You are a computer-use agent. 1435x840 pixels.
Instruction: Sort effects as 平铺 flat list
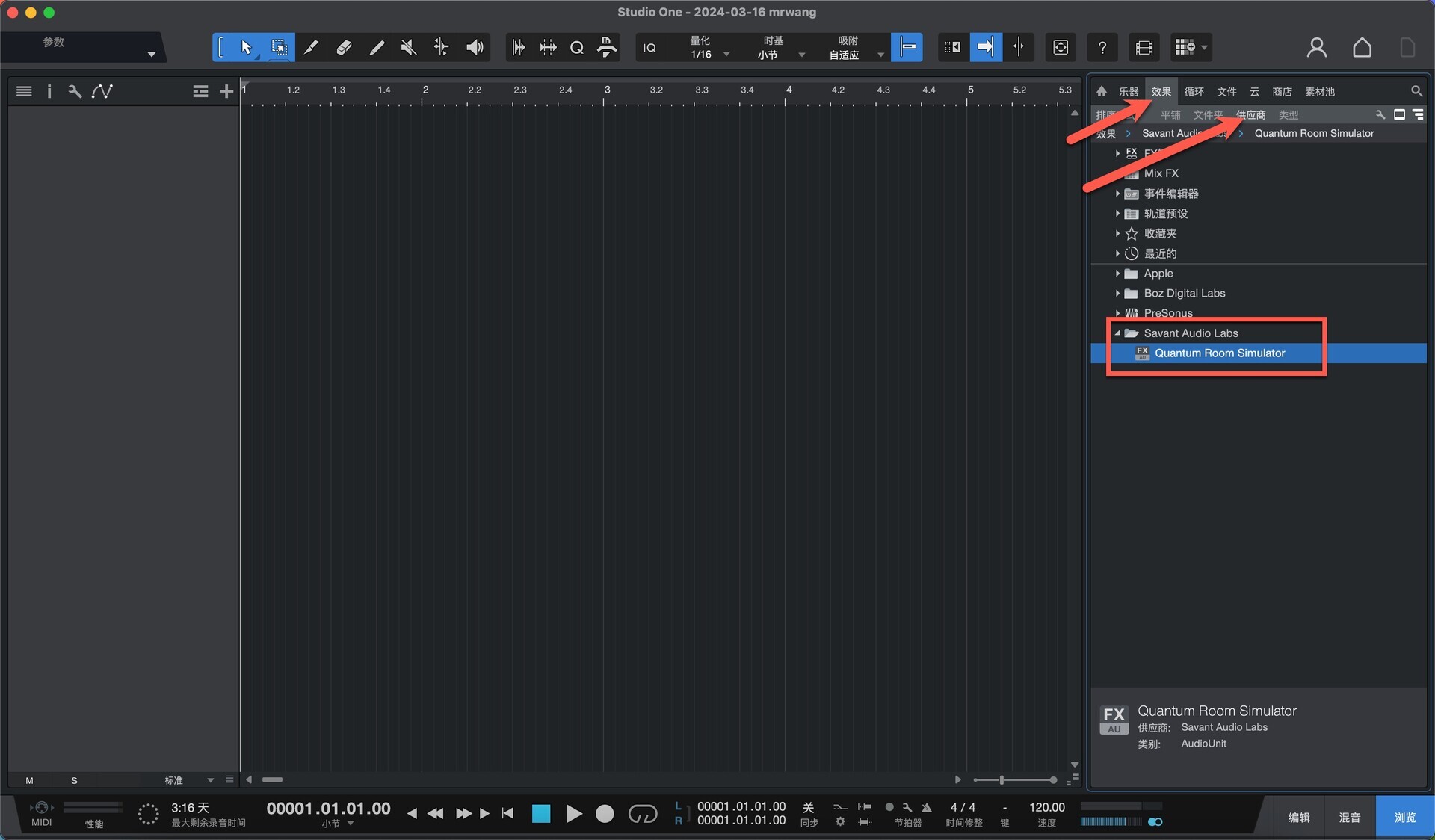tap(1170, 115)
